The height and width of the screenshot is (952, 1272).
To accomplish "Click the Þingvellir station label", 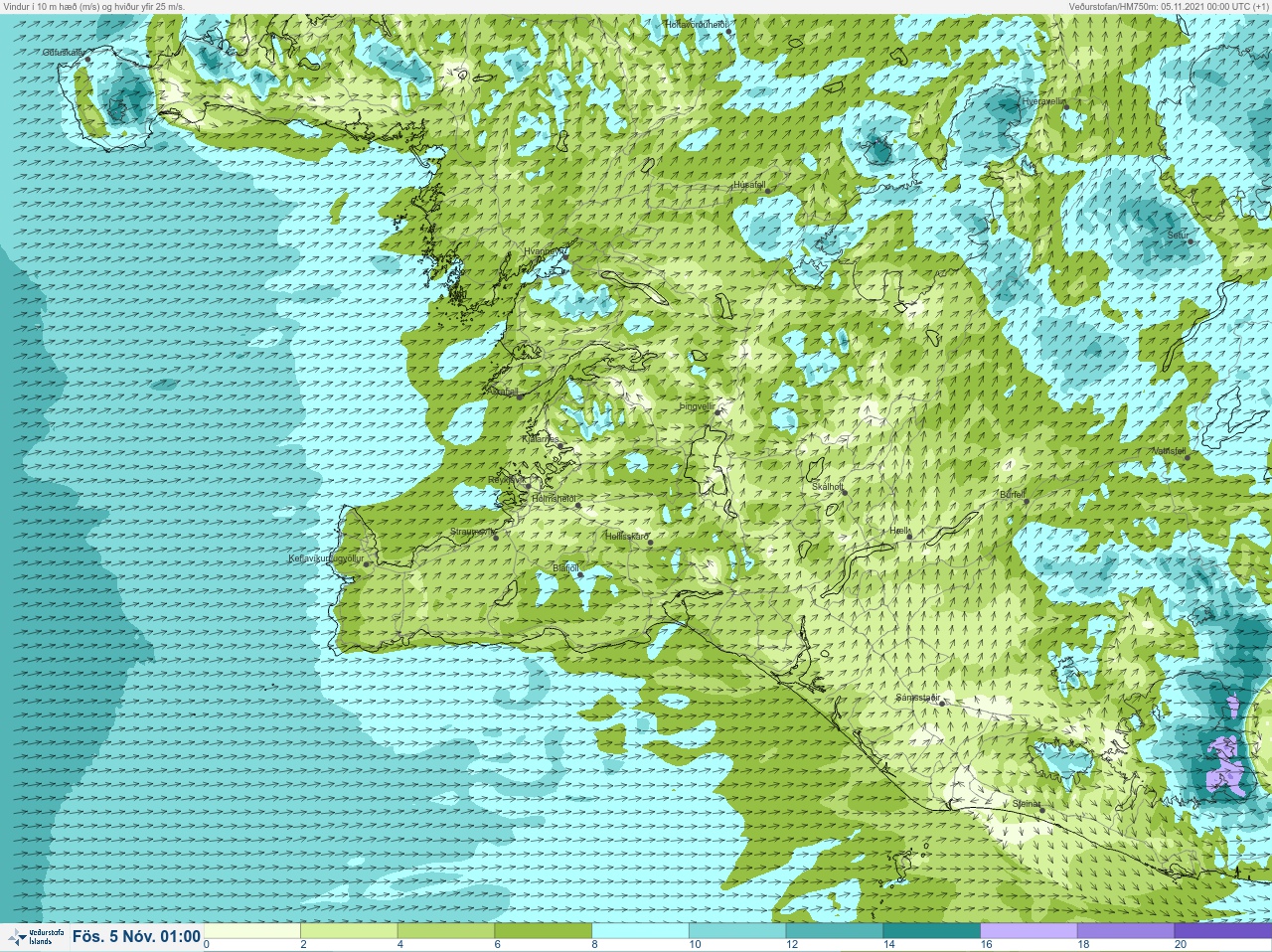I will pyautogui.click(x=697, y=406).
